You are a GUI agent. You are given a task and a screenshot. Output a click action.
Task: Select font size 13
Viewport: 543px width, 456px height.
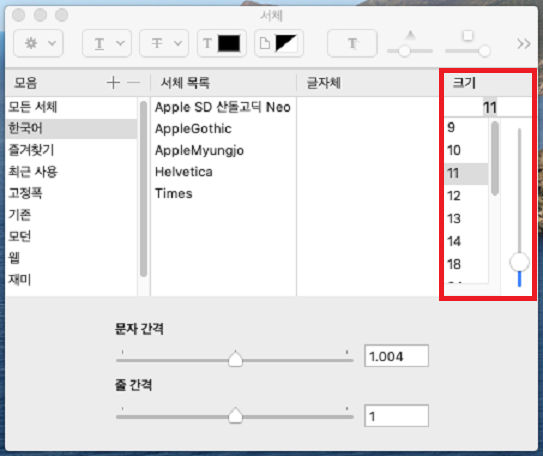click(x=466, y=219)
